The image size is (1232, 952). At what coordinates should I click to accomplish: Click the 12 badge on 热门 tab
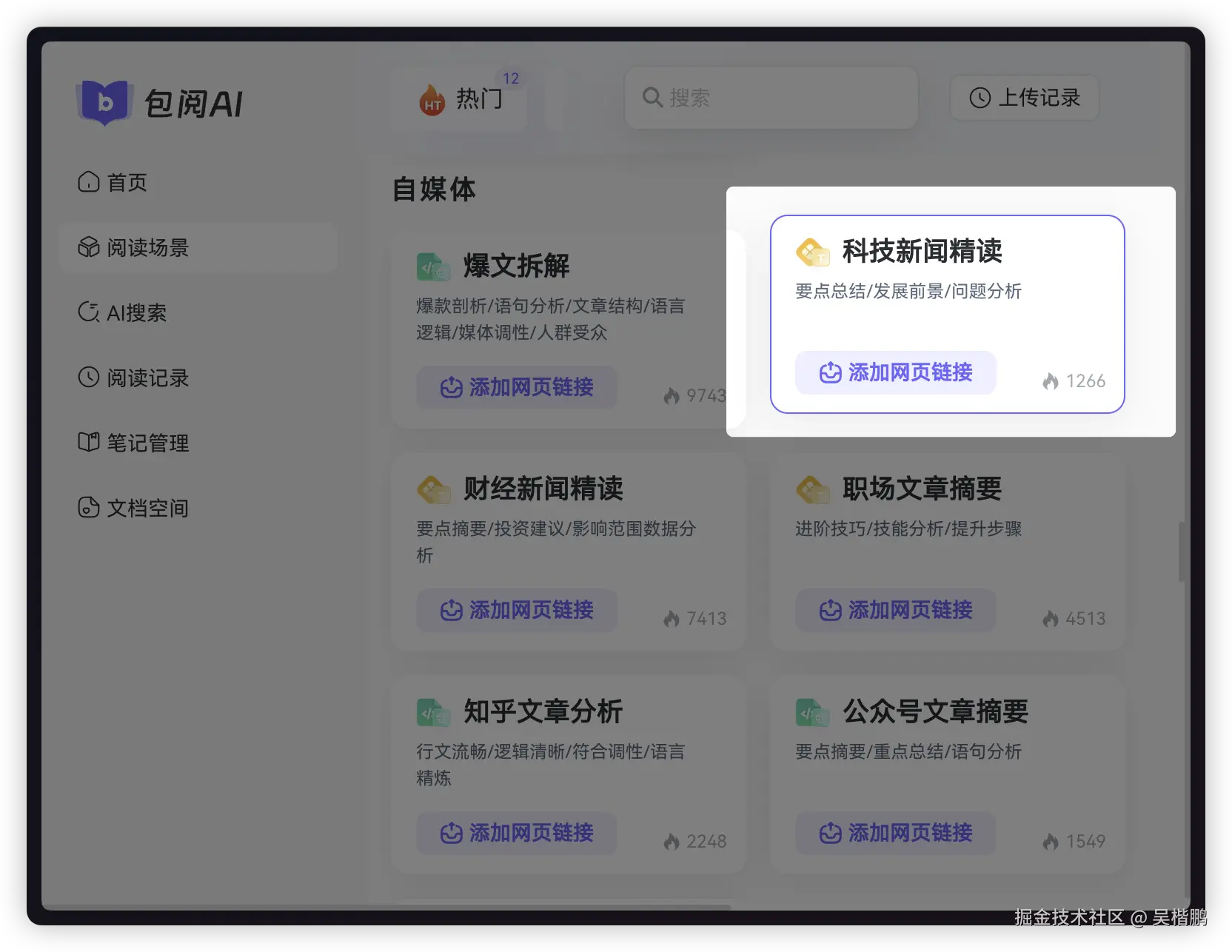point(511,78)
